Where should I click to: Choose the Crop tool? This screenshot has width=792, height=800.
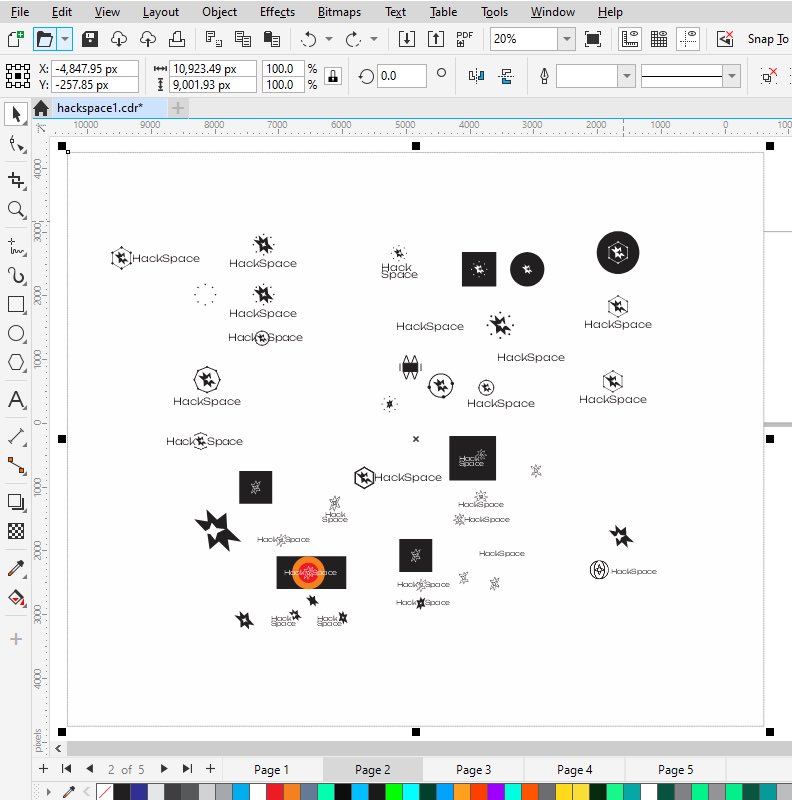point(16,180)
